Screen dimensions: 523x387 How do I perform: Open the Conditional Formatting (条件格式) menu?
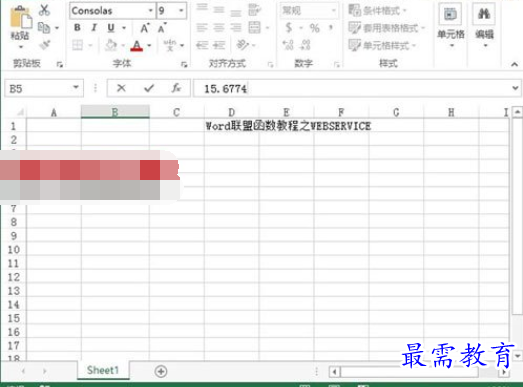(378, 10)
